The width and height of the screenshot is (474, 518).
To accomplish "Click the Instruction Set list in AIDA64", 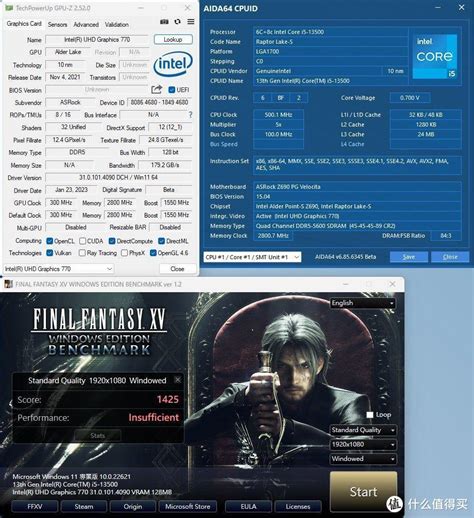I will coord(357,165).
